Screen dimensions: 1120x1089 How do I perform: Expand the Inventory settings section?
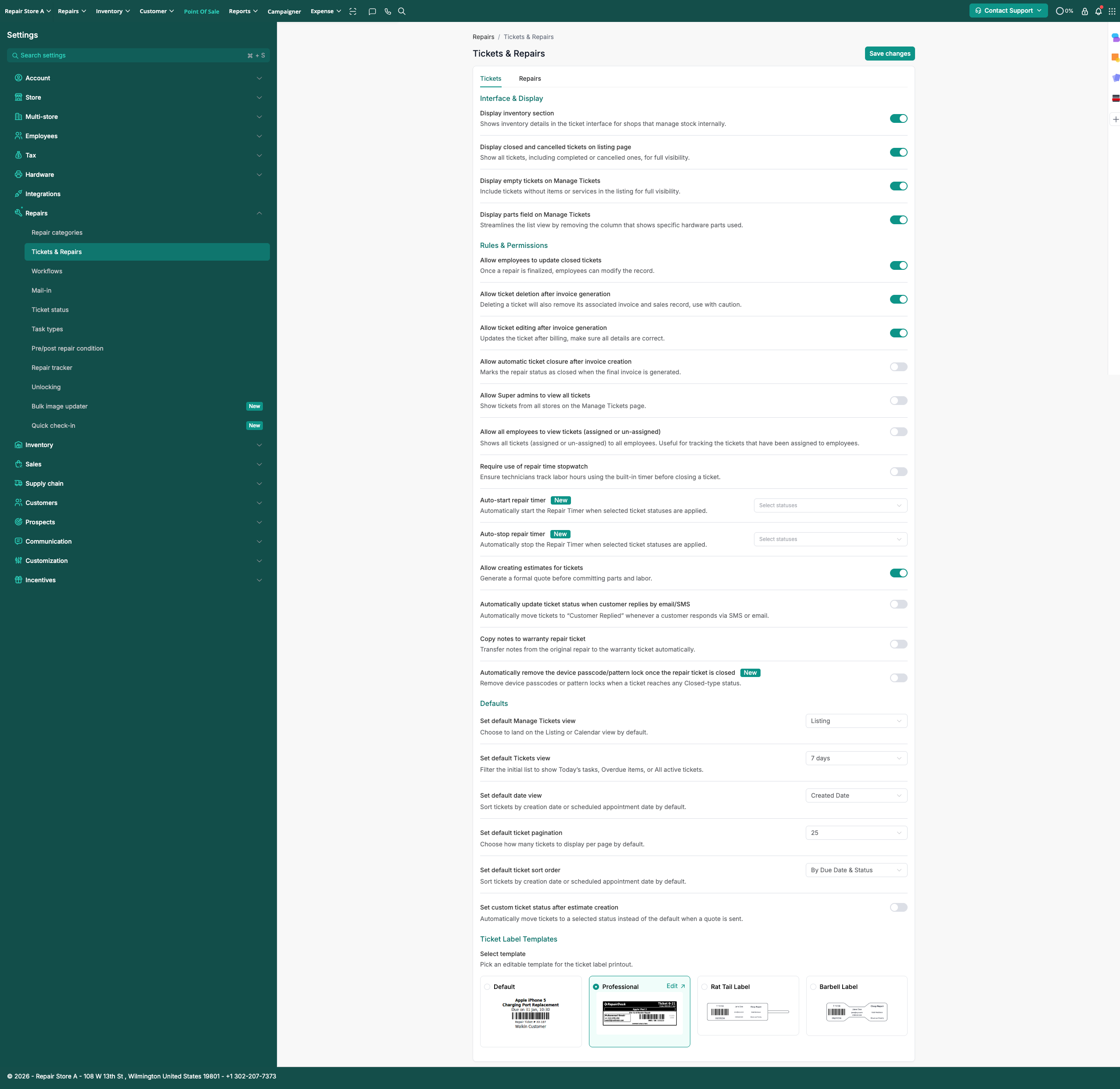(x=39, y=445)
